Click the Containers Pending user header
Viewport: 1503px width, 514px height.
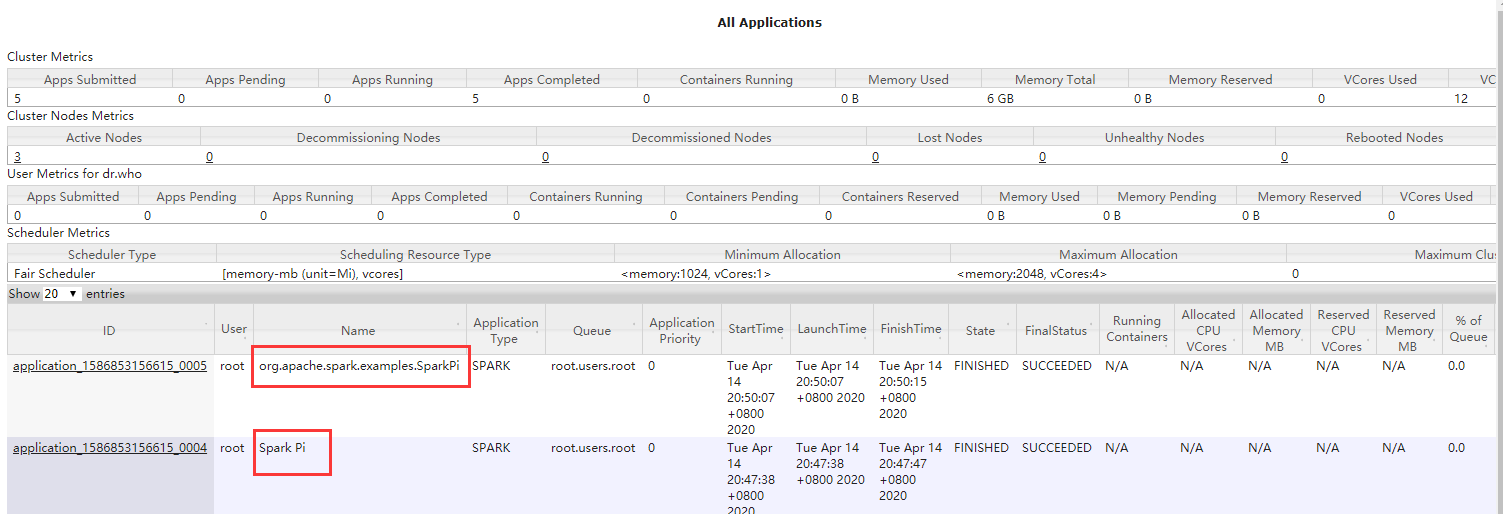coord(742,197)
